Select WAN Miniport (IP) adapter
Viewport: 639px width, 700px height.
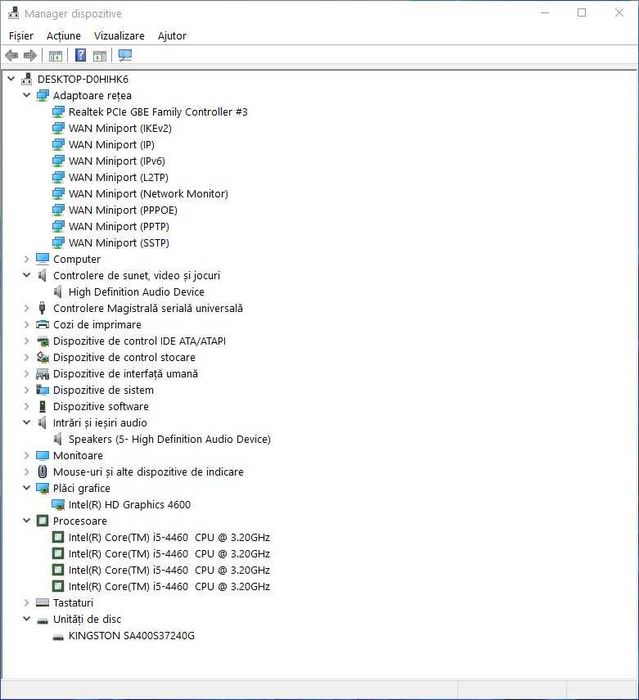point(112,145)
